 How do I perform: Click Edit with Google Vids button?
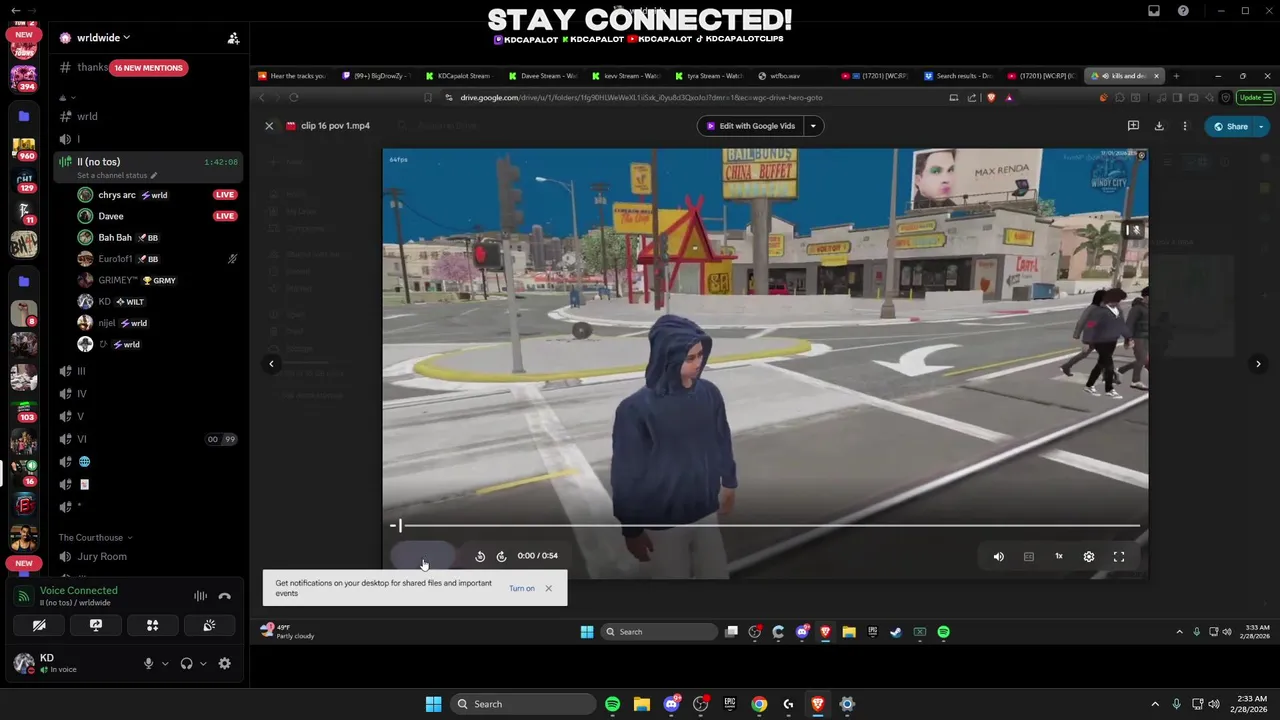coord(750,126)
